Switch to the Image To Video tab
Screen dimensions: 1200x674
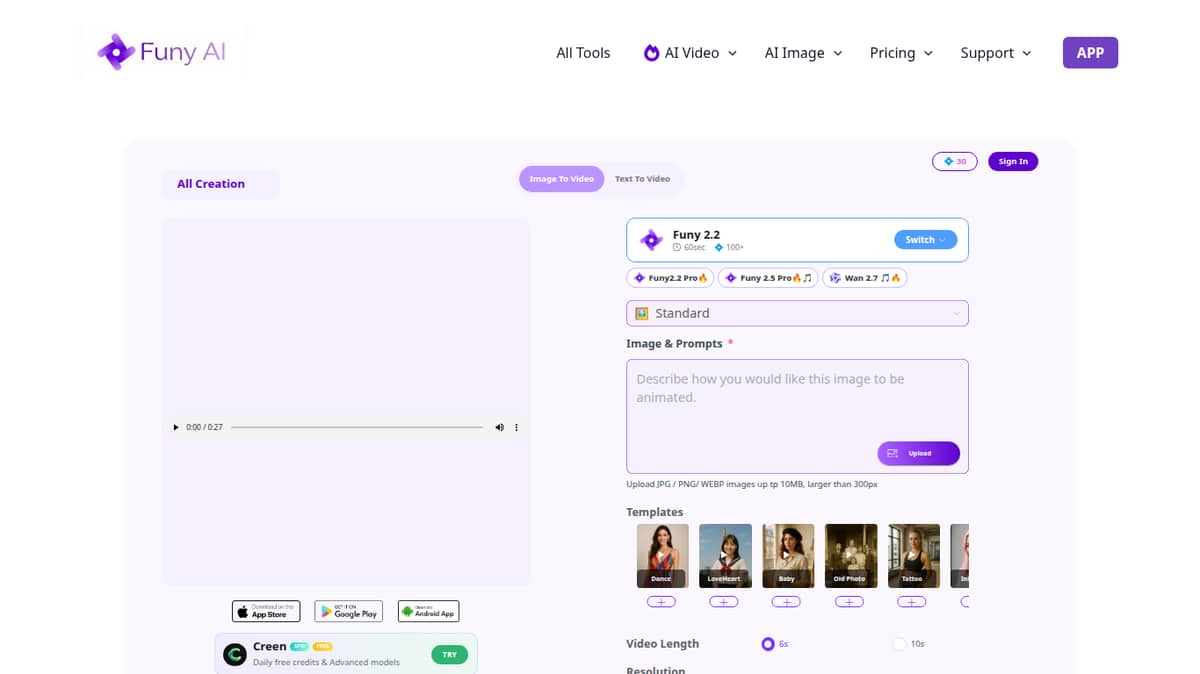point(561,179)
